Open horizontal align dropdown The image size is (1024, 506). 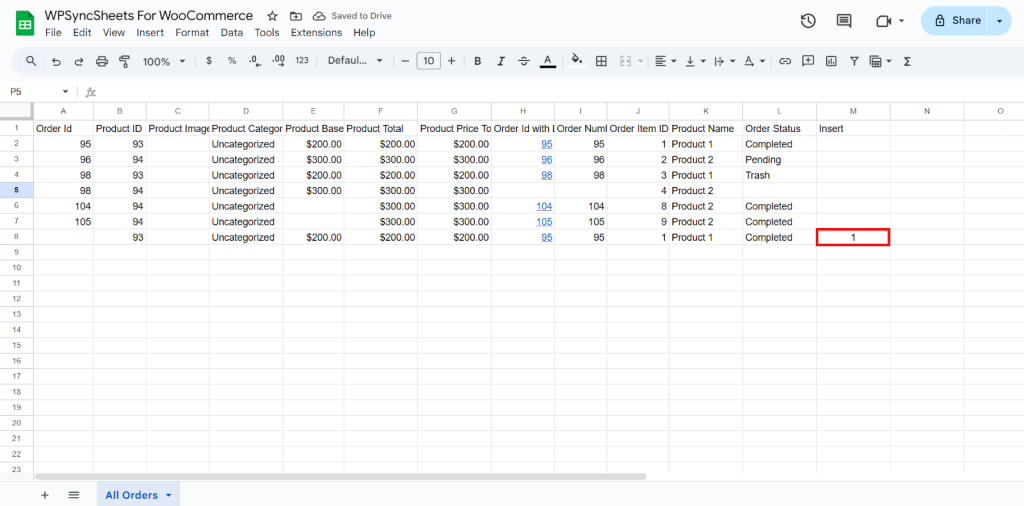[665, 61]
